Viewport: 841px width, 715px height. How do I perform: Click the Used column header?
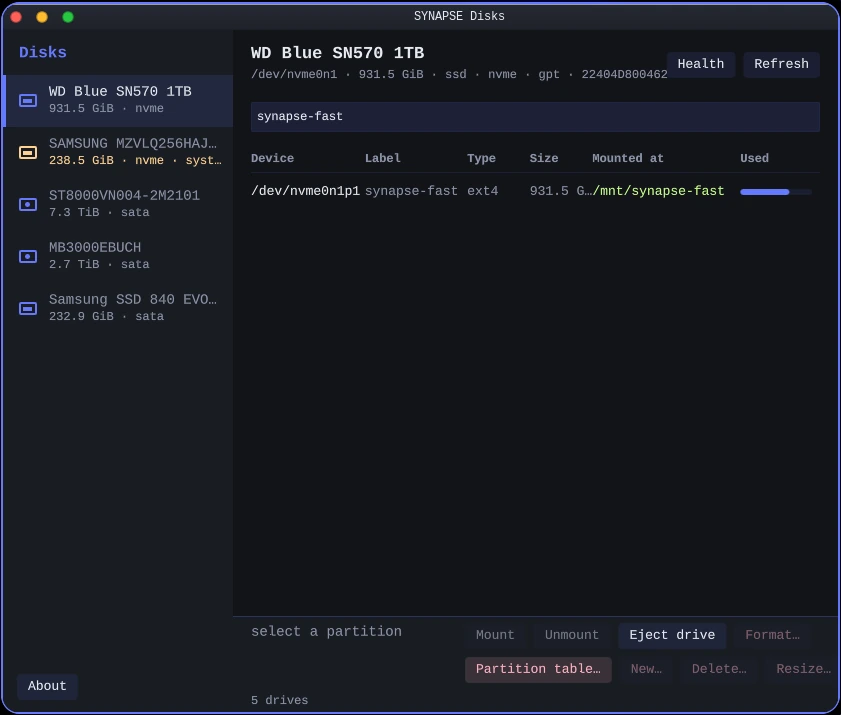pyautogui.click(x=754, y=158)
